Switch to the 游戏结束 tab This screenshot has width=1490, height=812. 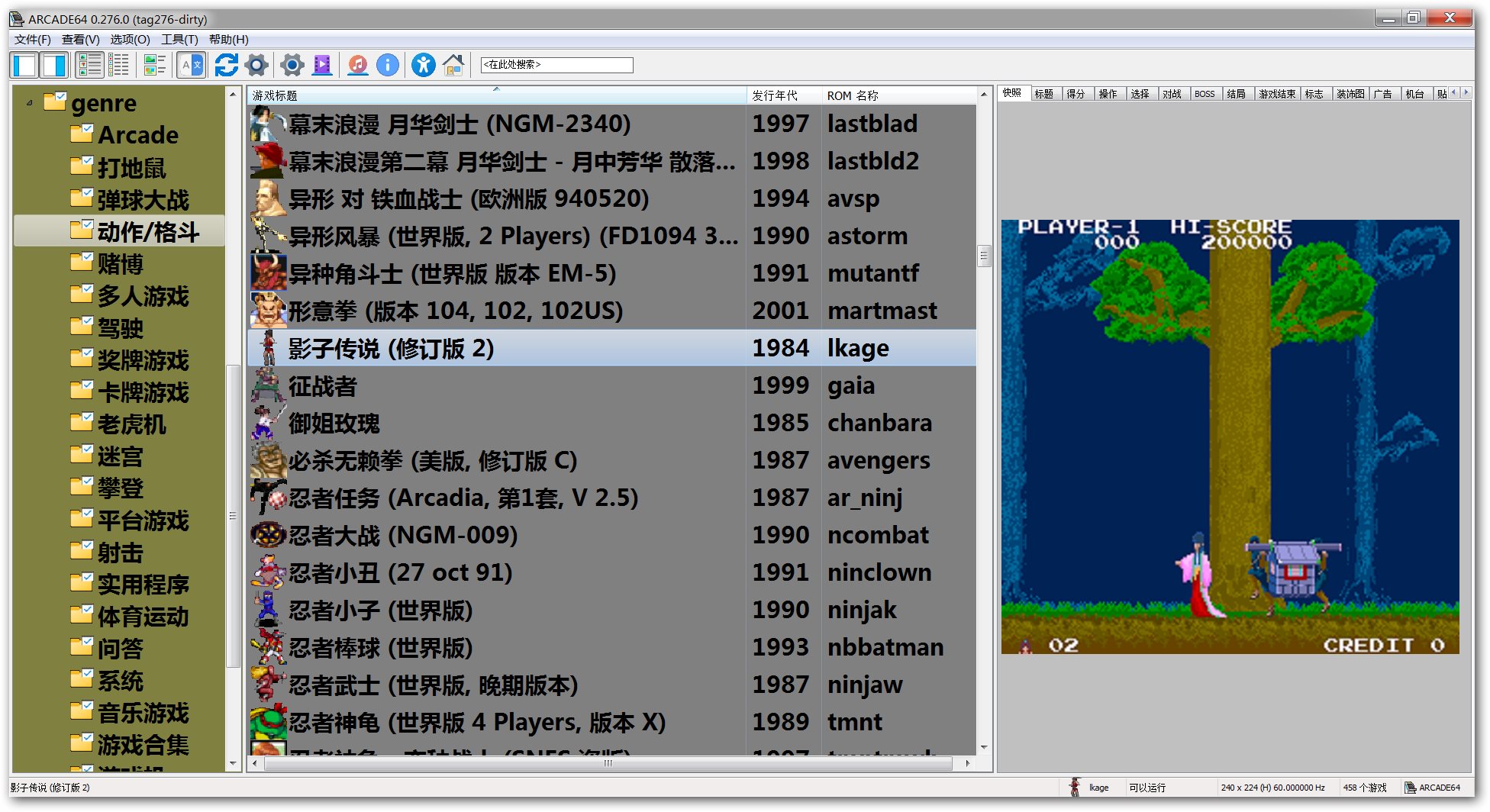point(1277,94)
